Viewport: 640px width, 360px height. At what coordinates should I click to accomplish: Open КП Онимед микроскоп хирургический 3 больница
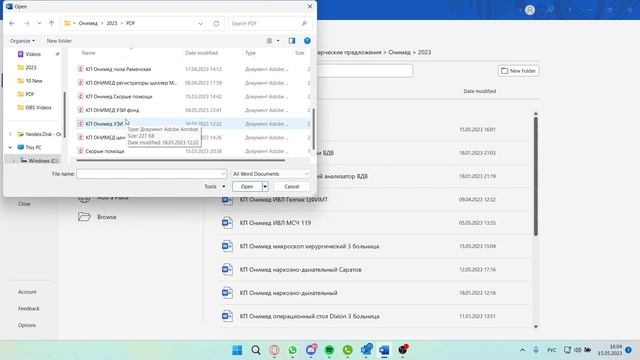click(376, 246)
